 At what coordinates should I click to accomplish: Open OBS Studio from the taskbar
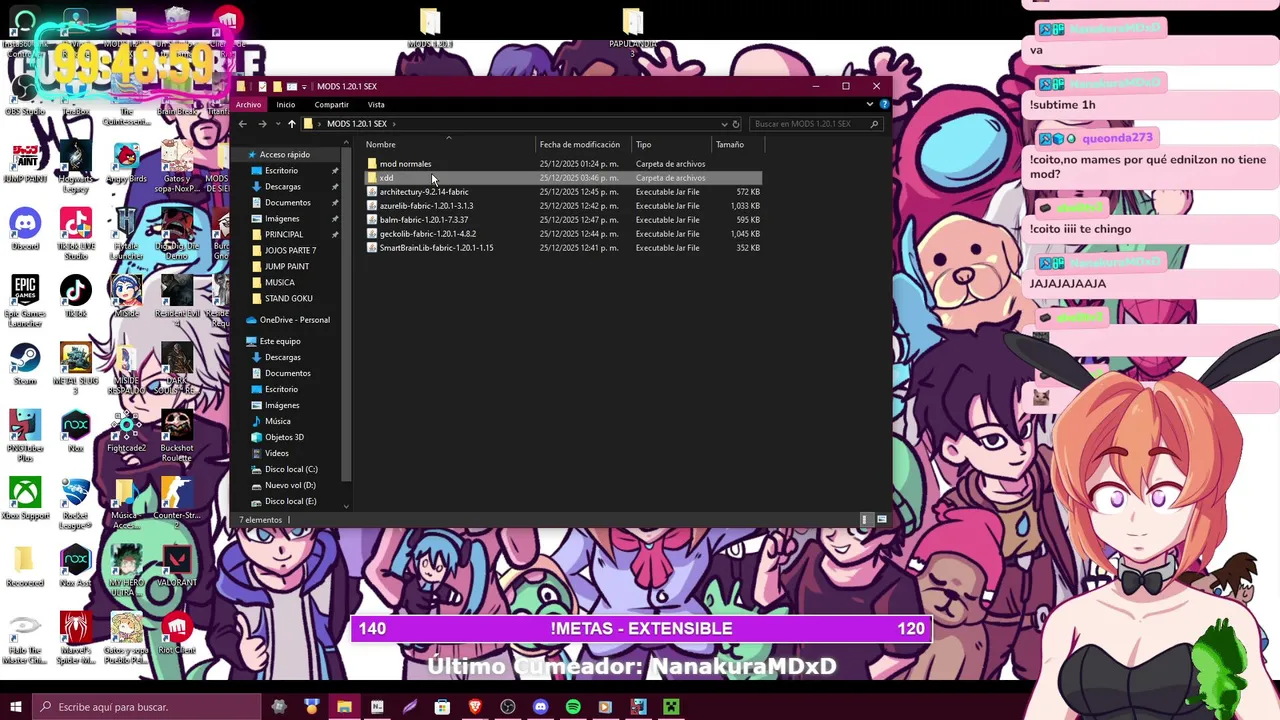coord(508,707)
